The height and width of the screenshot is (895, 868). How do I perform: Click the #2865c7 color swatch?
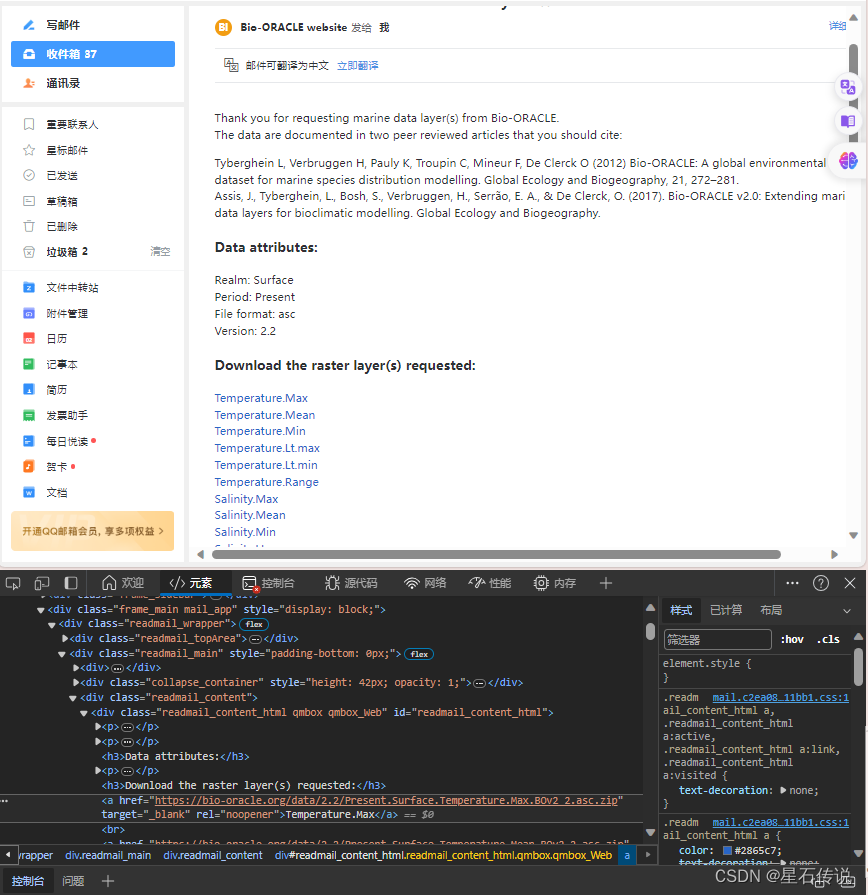click(x=727, y=850)
